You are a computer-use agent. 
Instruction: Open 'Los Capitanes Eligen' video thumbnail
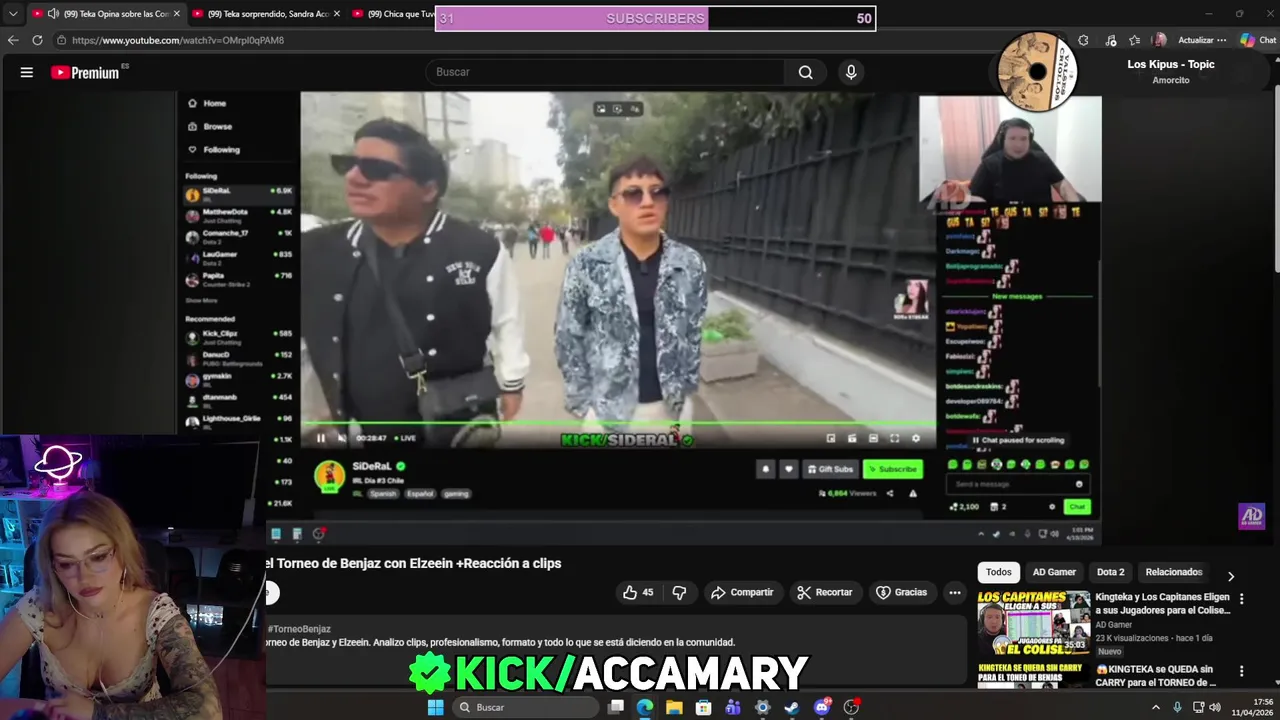pos(1034,623)
